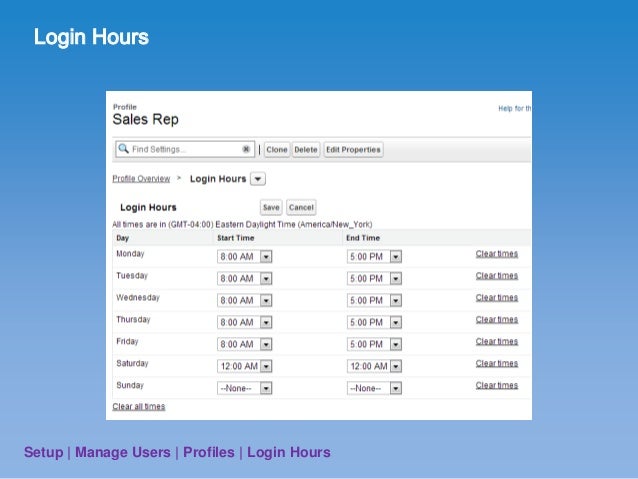Open Saturday end time dropdown
Image resolution: width=638 pixels, height=479 pixels.
click(x=374, y=366)
